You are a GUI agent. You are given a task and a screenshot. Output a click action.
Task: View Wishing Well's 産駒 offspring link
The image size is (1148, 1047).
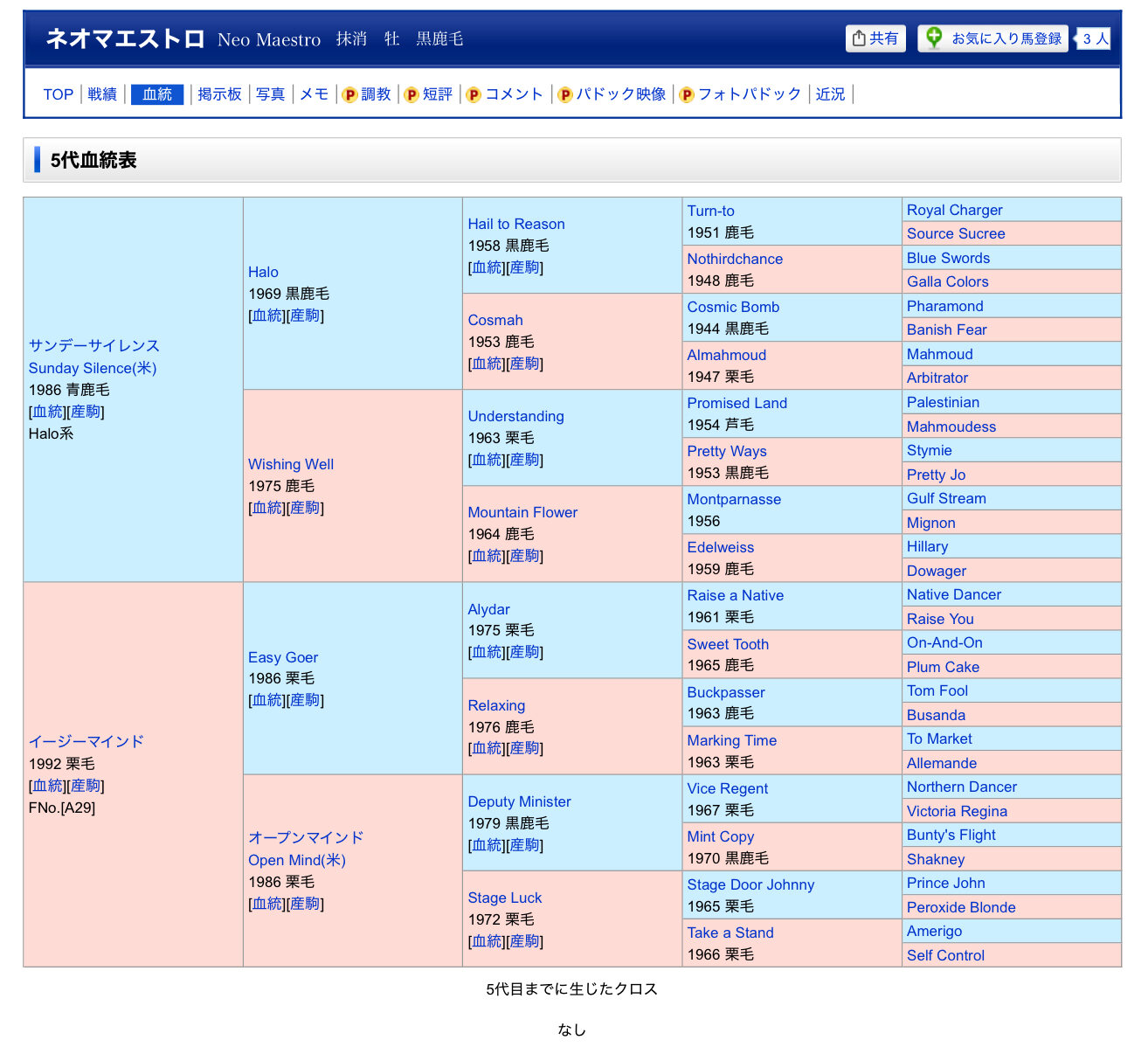click(x=305, y=508)
